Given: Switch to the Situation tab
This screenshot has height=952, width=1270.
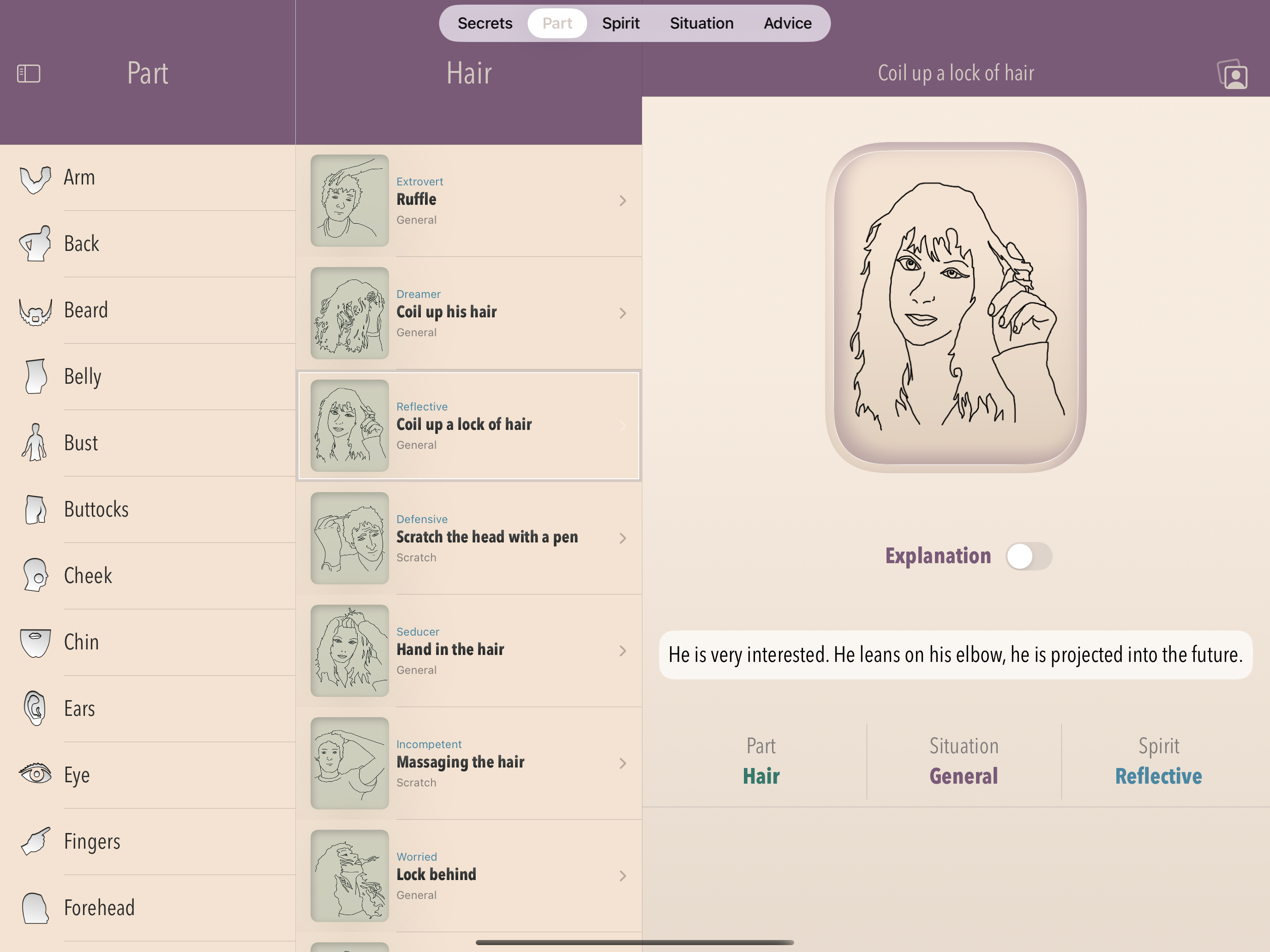Looking at the screenshot, I should tap(701, 23).
